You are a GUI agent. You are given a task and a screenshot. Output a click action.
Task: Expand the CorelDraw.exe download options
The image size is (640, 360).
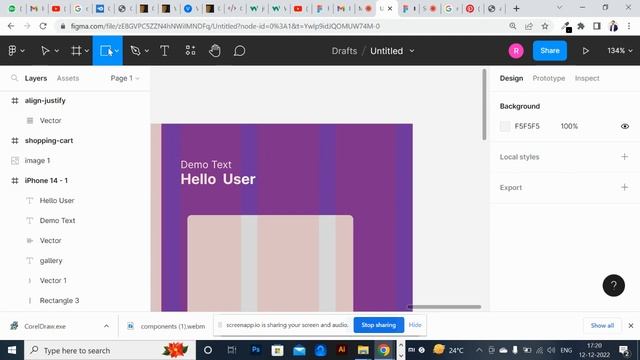pyautogui.click(x=106, y=326)
